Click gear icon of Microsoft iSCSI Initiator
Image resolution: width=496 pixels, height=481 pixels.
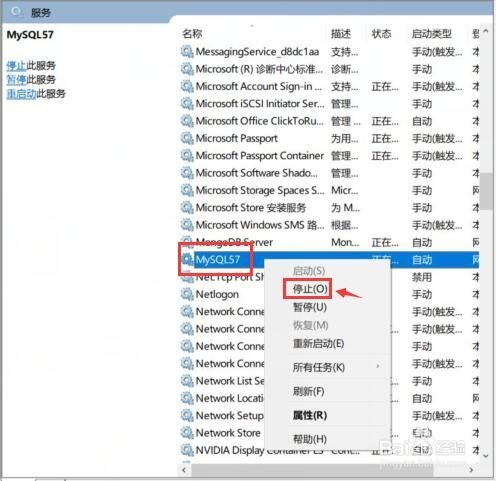pos(187,104)
